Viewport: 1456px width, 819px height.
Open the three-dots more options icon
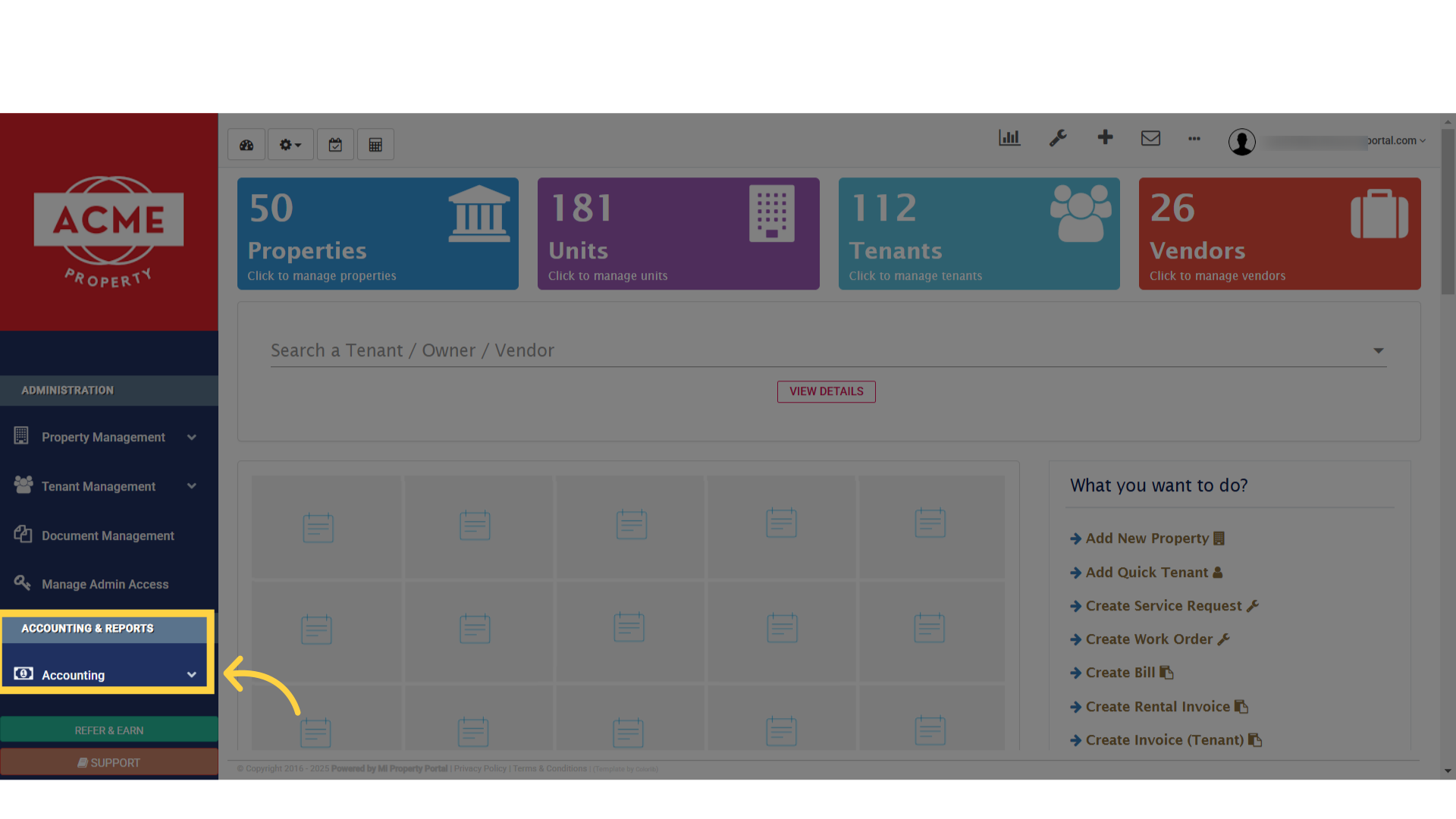tap(1194, 139)
